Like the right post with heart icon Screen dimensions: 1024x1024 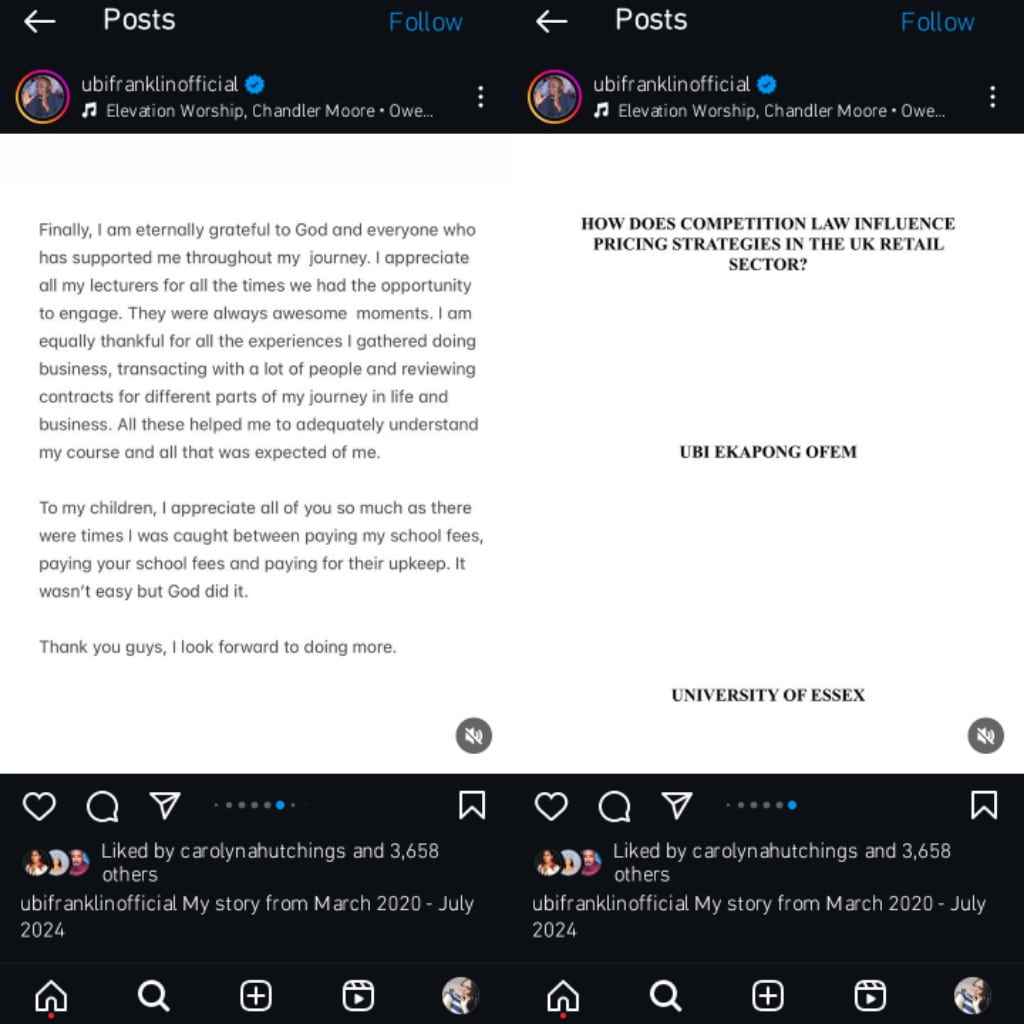551,805
